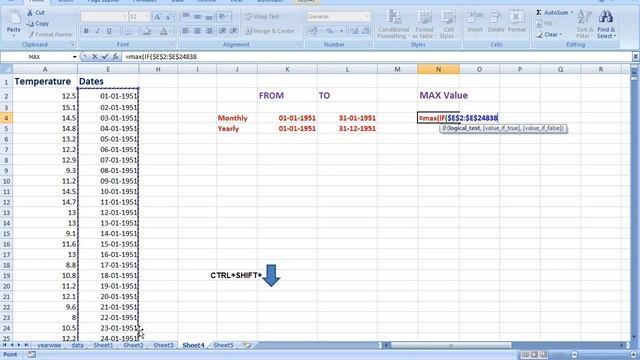Open the font size dropdown

147,17
